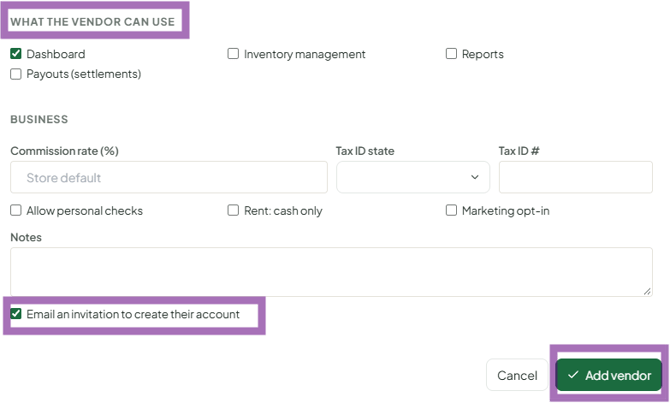670x403 pixels.
Task: Click the Add vendor button
Action: tap(609, 375)
